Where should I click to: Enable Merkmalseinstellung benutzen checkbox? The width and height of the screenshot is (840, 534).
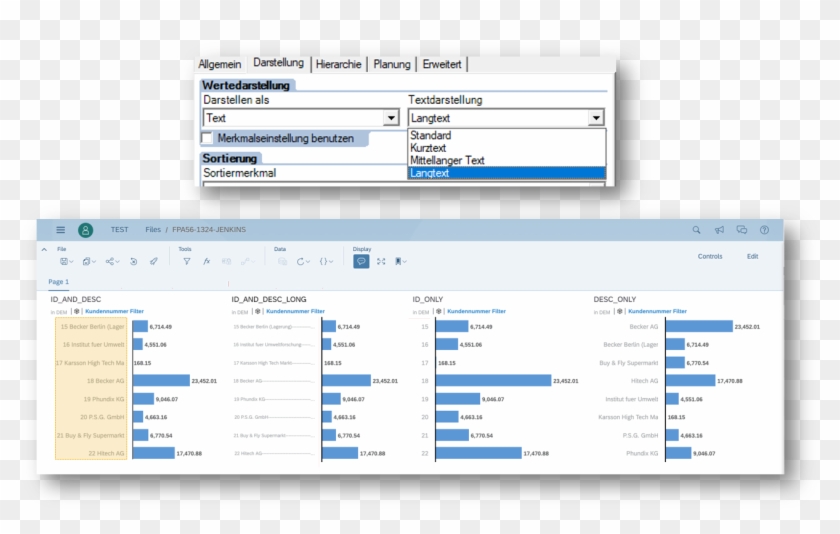[208, 138]
